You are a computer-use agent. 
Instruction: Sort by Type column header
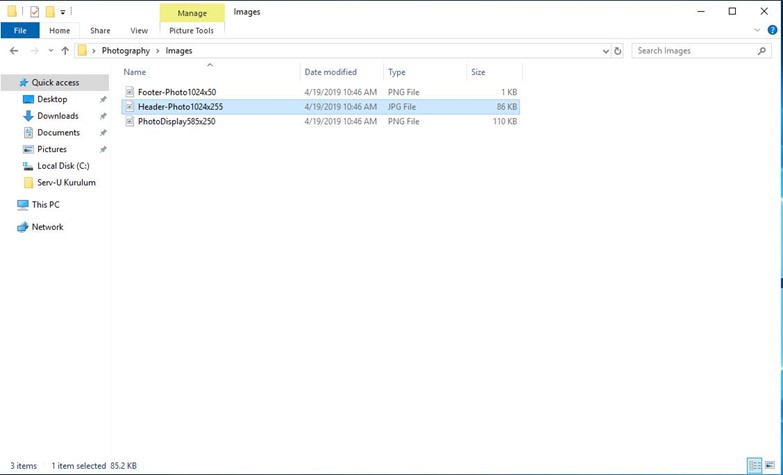point(397,72)
